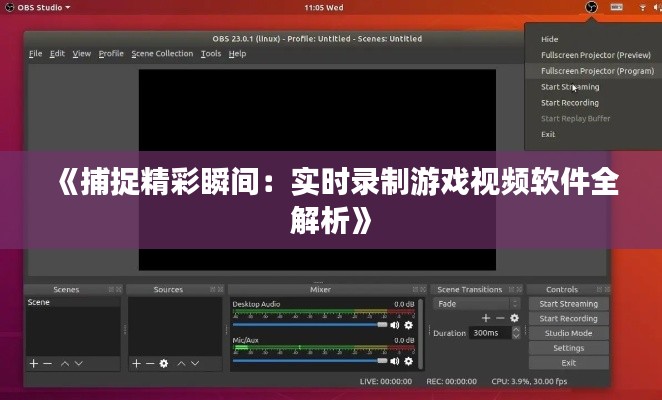Open the system volume icon in top bar

(x=657, y=8)
